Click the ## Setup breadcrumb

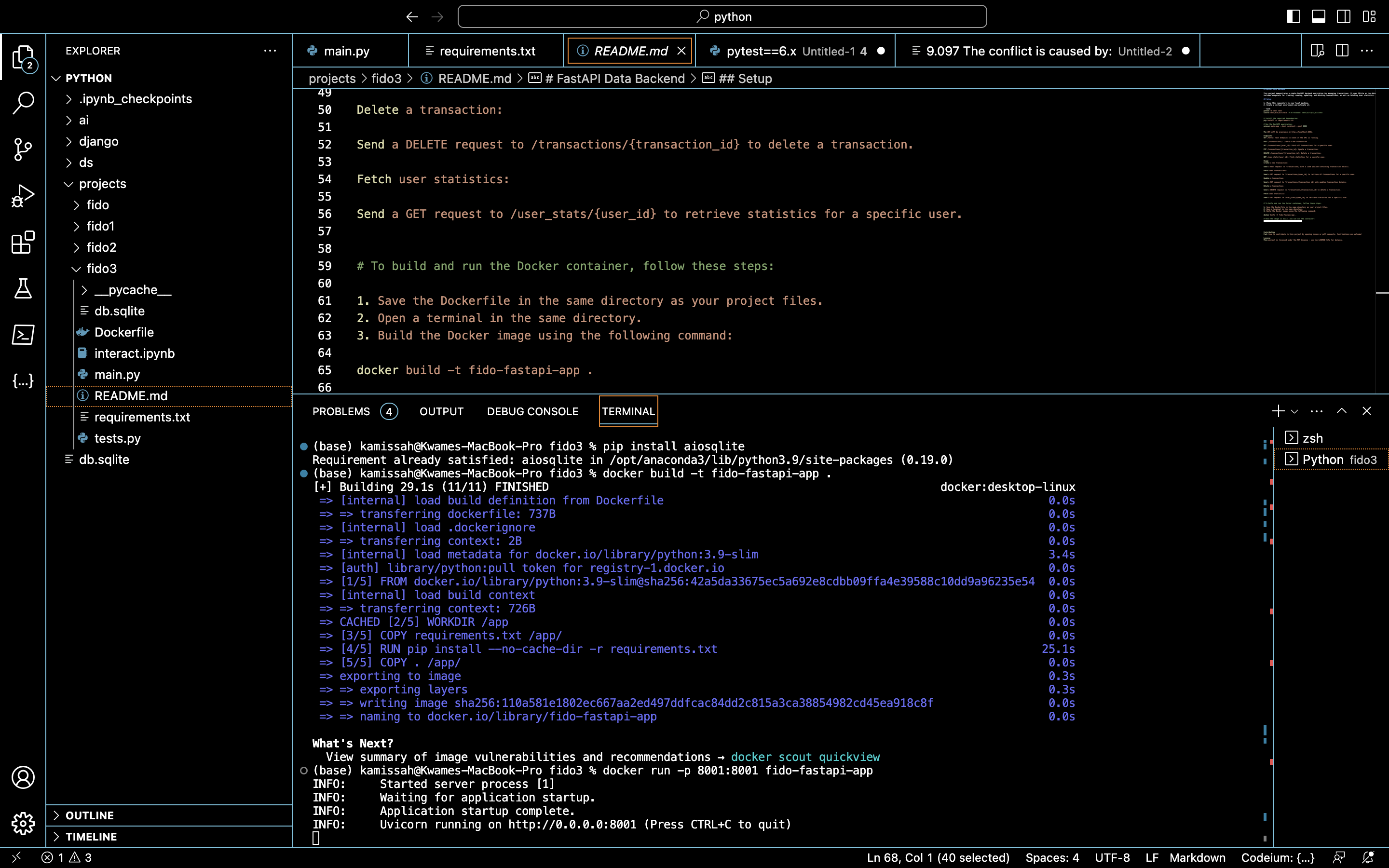737,79
